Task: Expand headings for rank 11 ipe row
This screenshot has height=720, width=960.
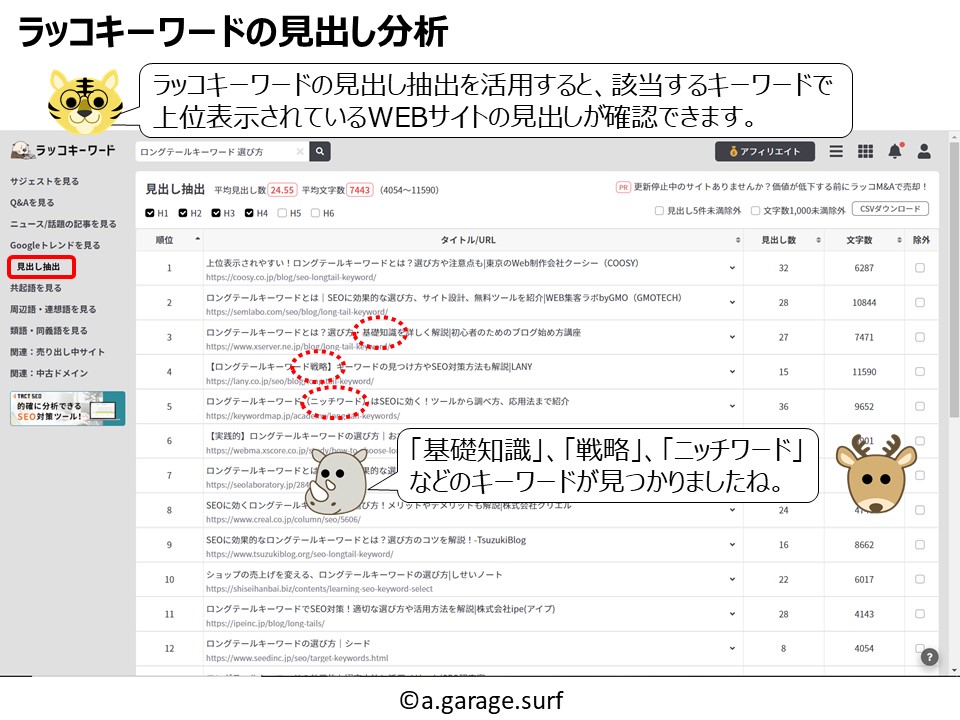Action: (732, 613)
